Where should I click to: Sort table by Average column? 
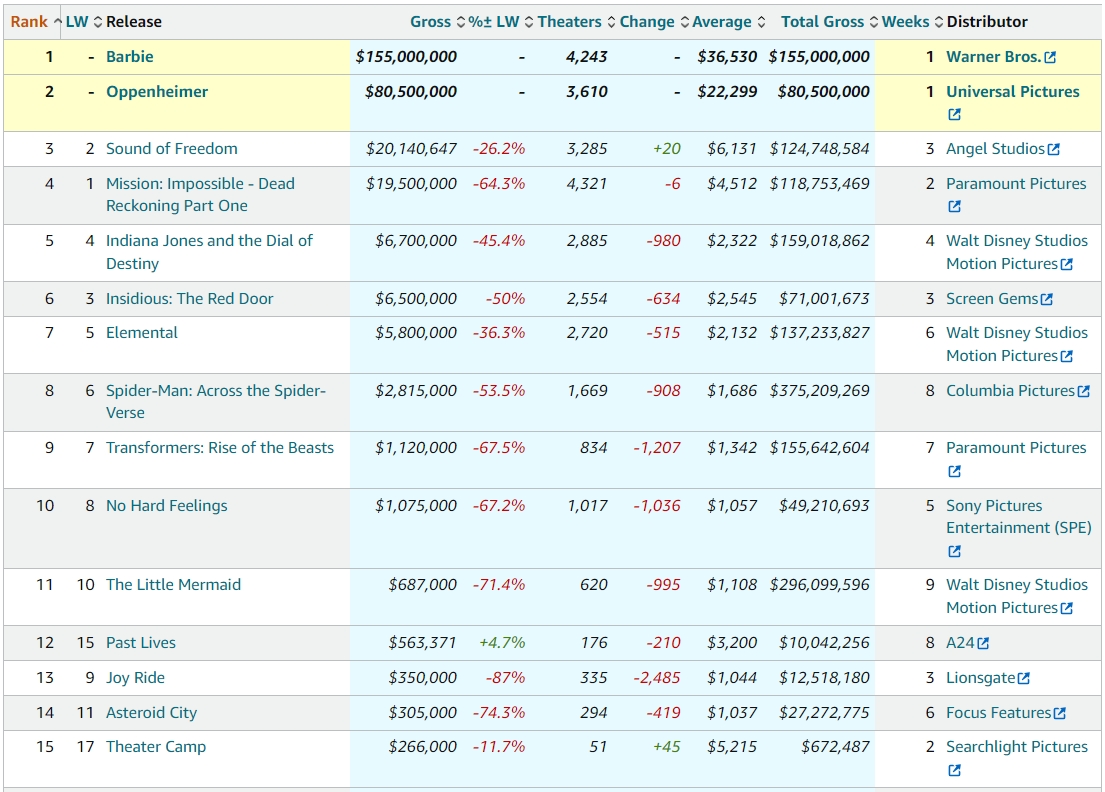click(729, 22)
